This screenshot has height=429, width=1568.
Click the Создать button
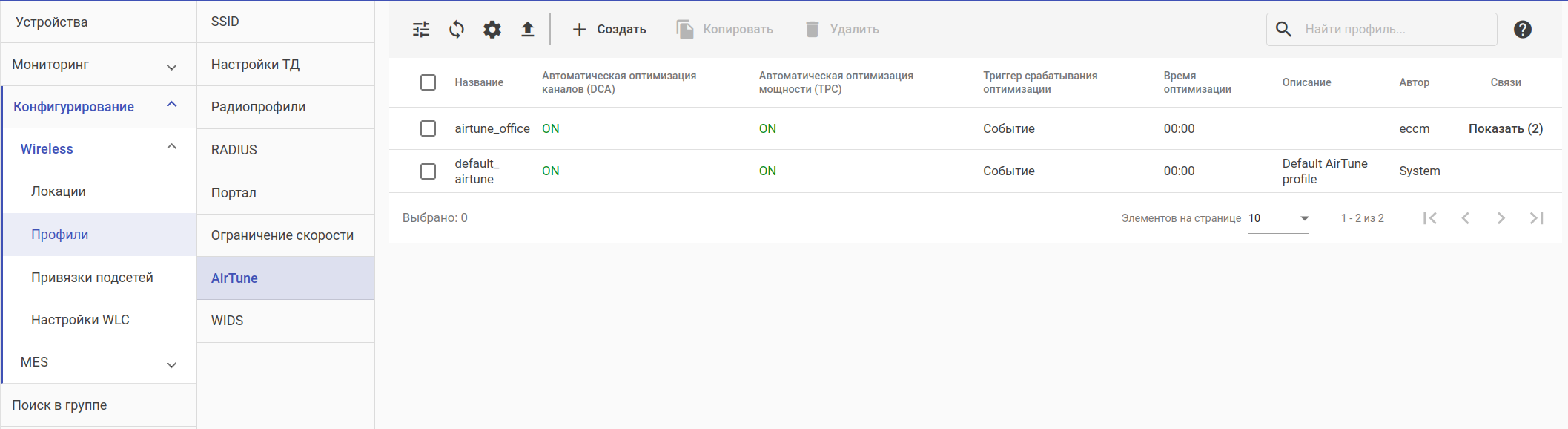pos(609,30)
